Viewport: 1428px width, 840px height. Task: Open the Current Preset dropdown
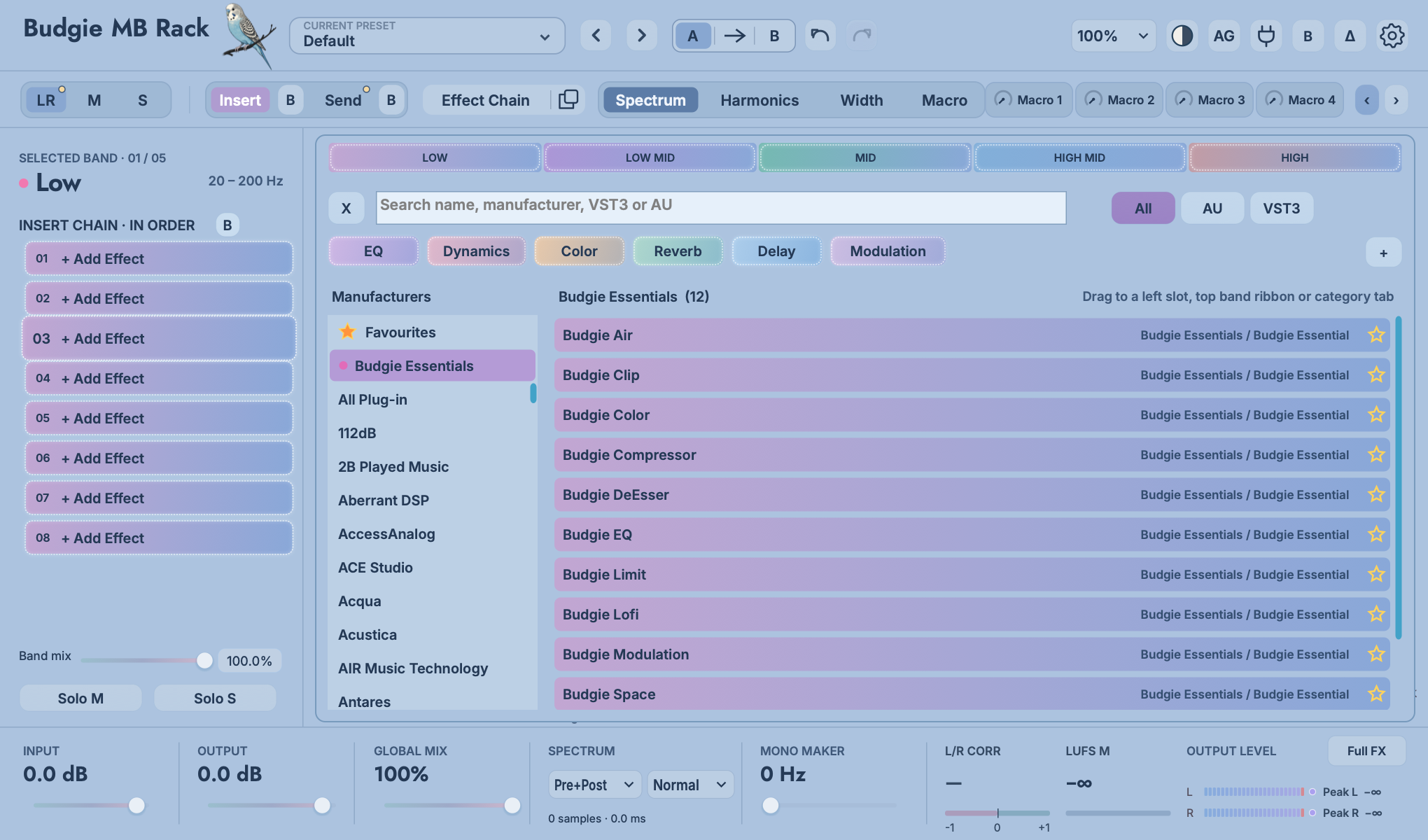point(427,36)
